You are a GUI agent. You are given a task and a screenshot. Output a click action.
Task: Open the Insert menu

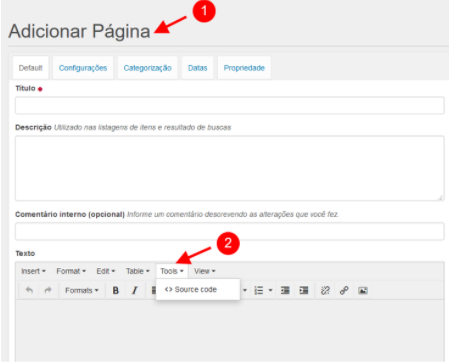pyautogui.click(x=33, y=271)
